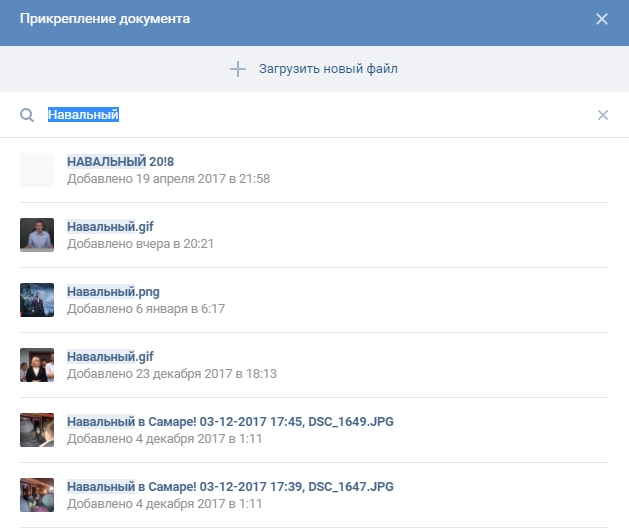
Task: Clear the search query with the X icon
Action: (602, 115)
